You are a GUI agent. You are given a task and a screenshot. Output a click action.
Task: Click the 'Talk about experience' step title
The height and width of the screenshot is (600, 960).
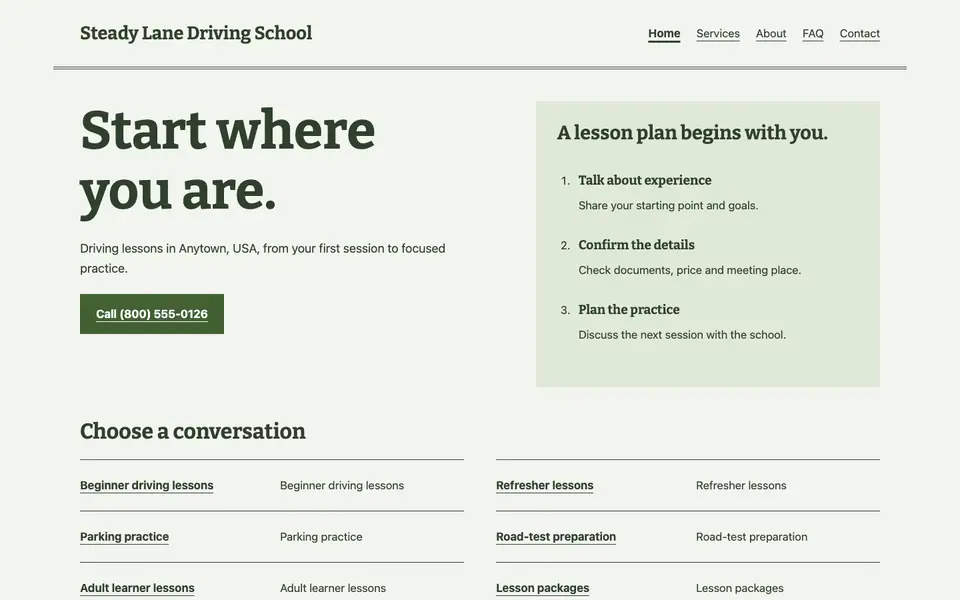(x=645, y=180)
